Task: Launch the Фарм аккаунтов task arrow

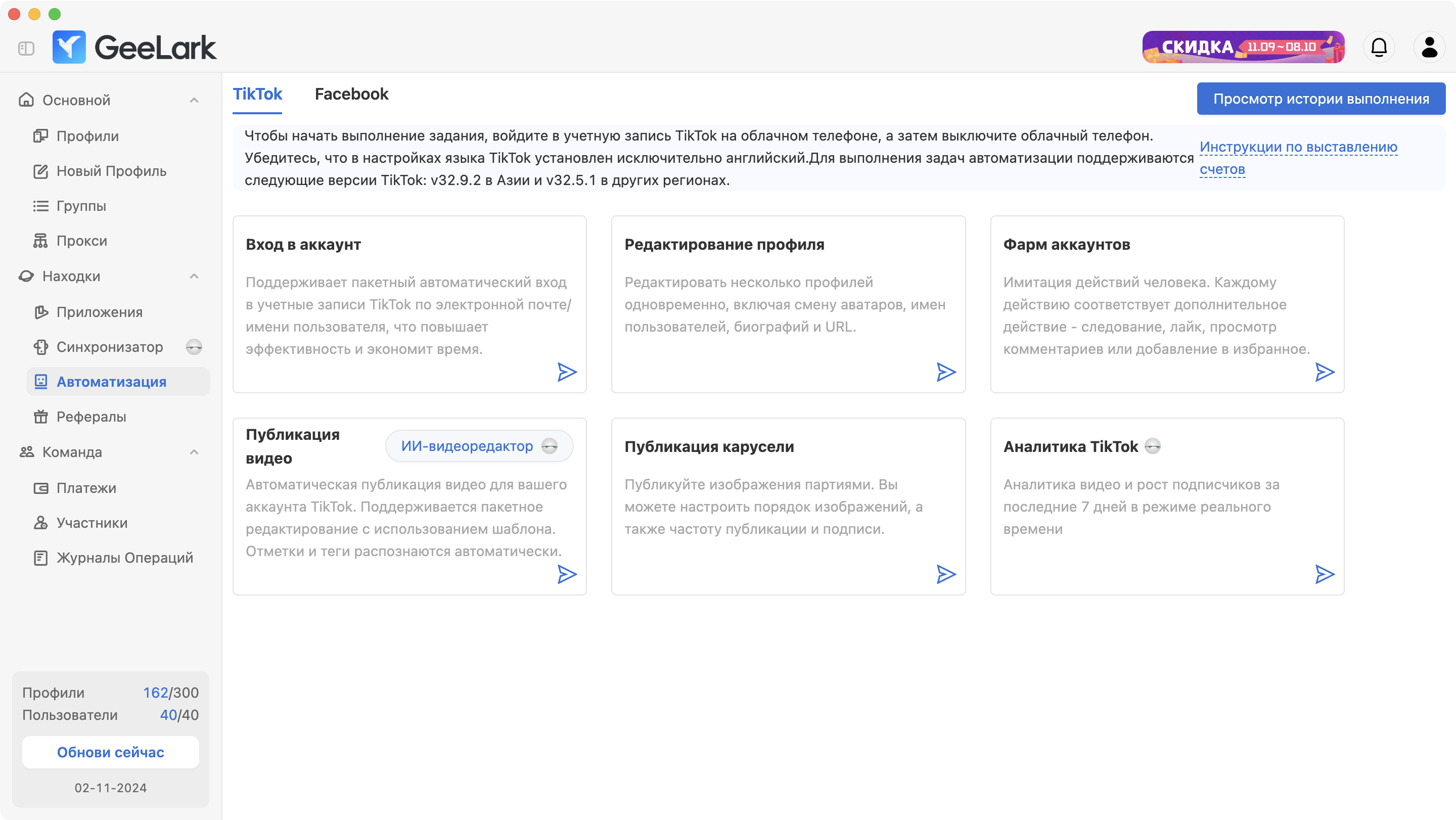Action: pos(1325,372)
